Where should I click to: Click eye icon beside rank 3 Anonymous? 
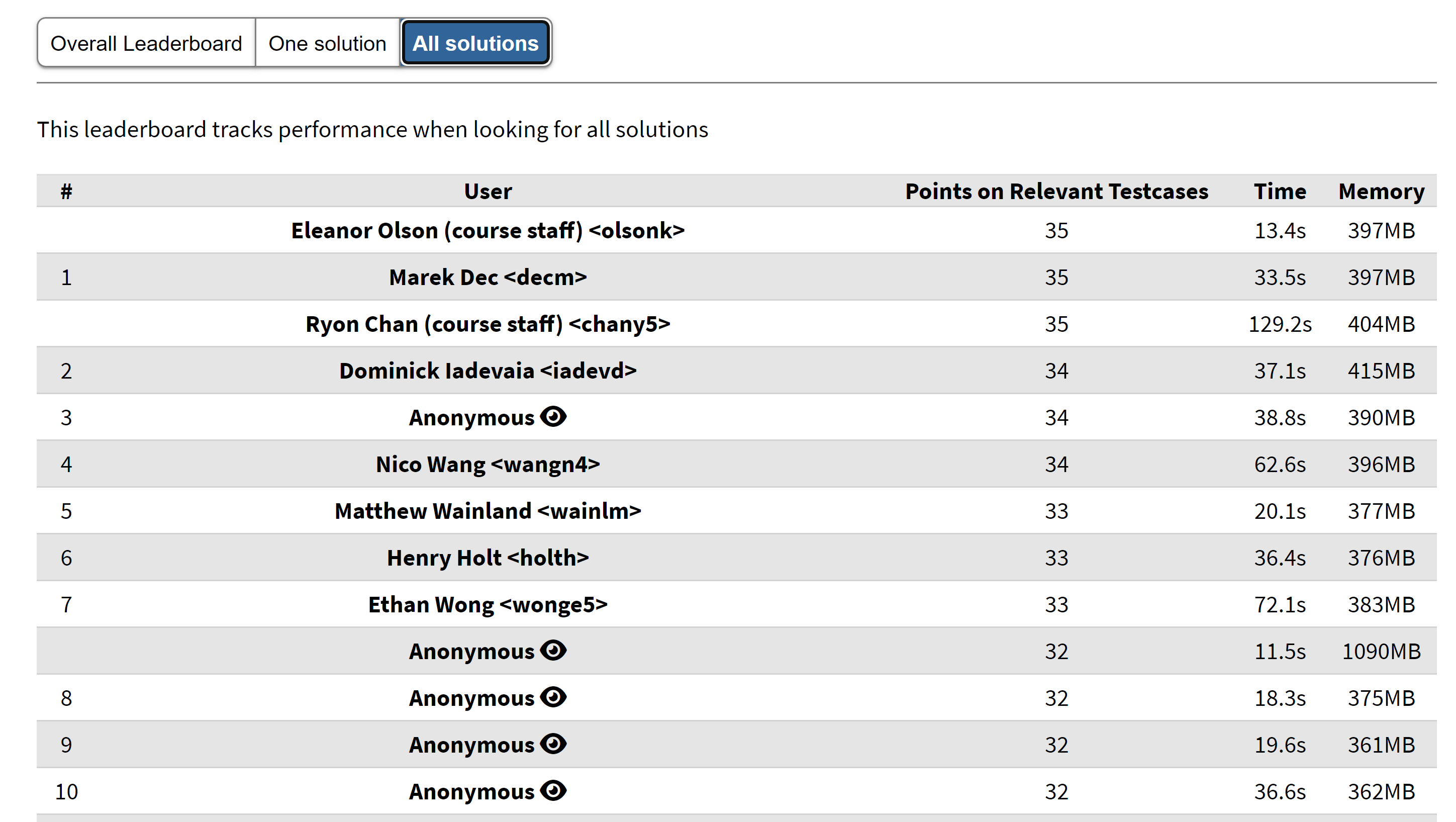(553, 417)
